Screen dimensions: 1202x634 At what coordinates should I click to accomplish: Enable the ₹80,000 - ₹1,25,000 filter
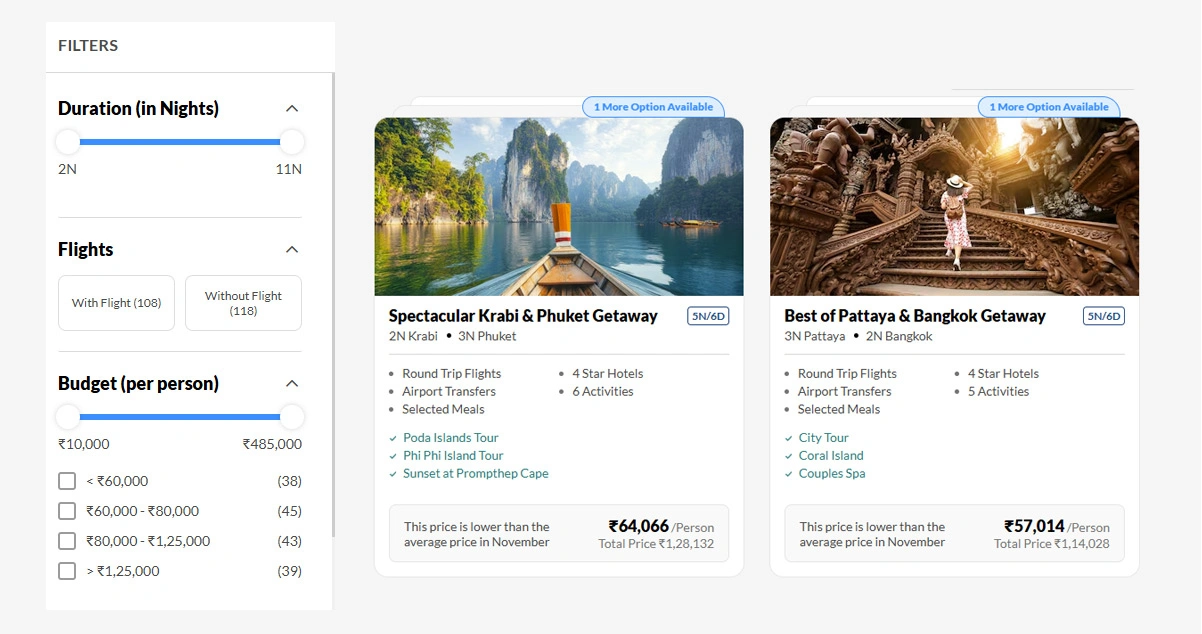(67, 541)
